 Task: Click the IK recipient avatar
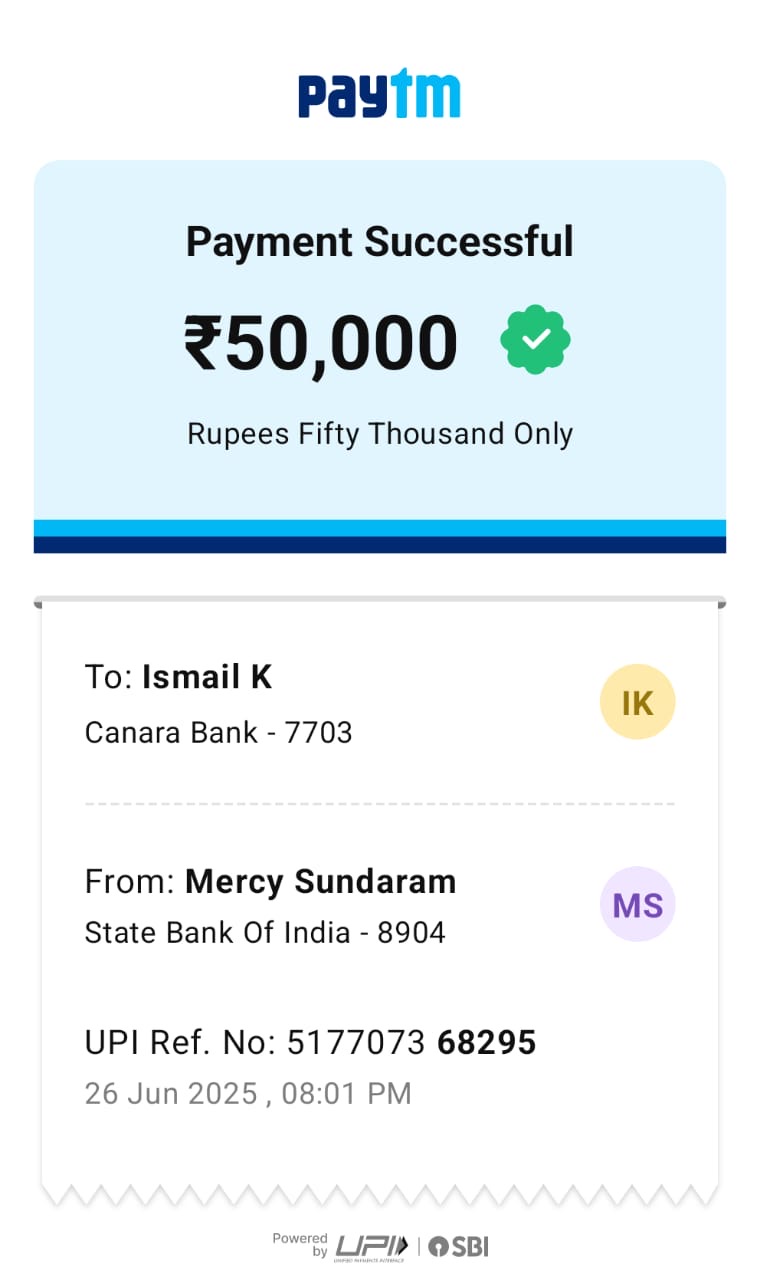637,702
